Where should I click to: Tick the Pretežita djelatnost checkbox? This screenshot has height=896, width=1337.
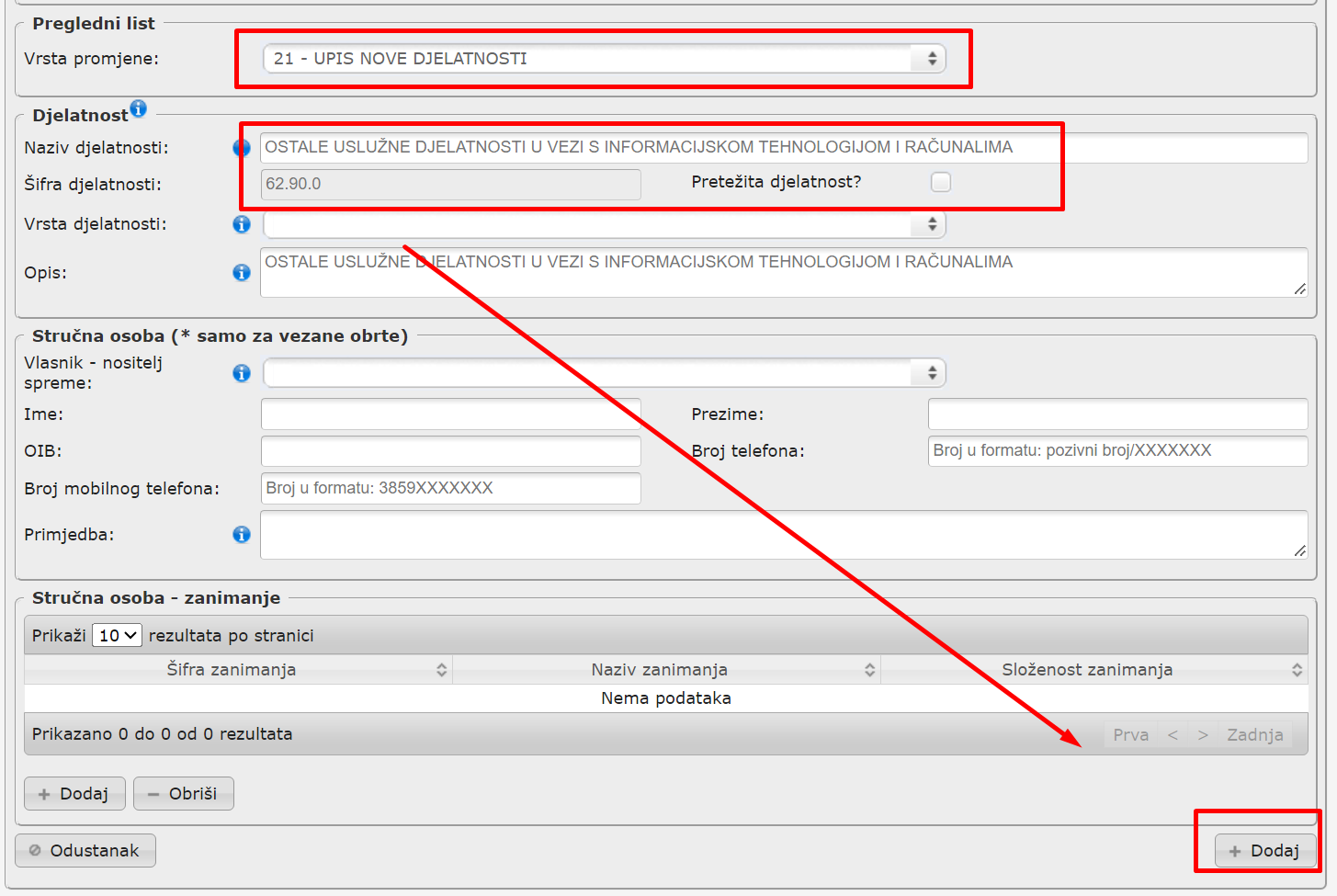point(941,182)
